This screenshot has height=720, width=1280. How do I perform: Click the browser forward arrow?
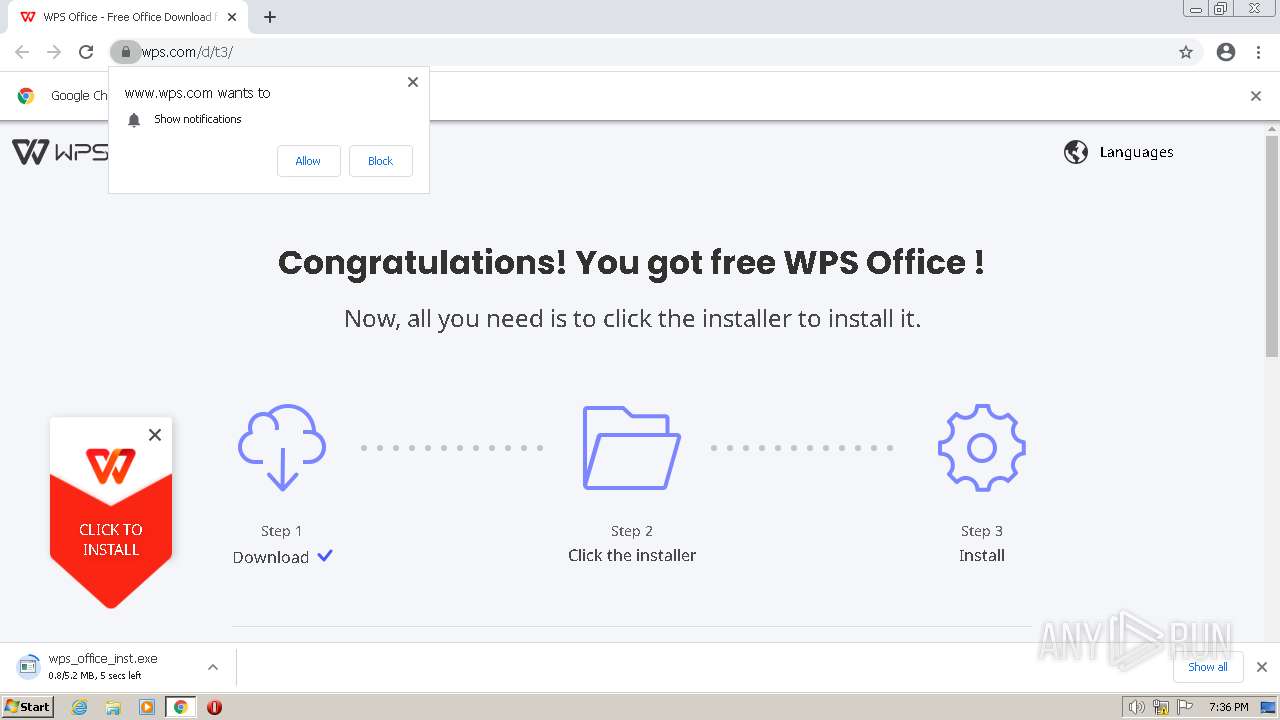54,52
